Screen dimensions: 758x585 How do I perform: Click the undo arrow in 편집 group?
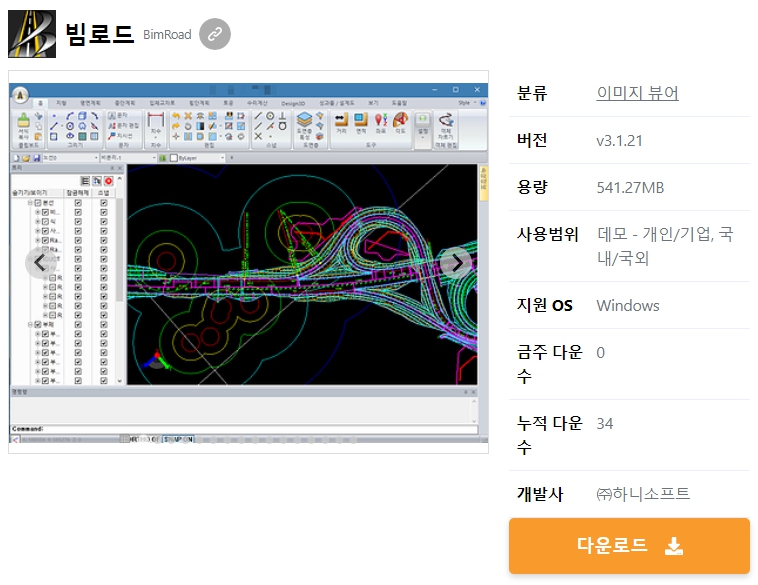(x=176, y=116)
